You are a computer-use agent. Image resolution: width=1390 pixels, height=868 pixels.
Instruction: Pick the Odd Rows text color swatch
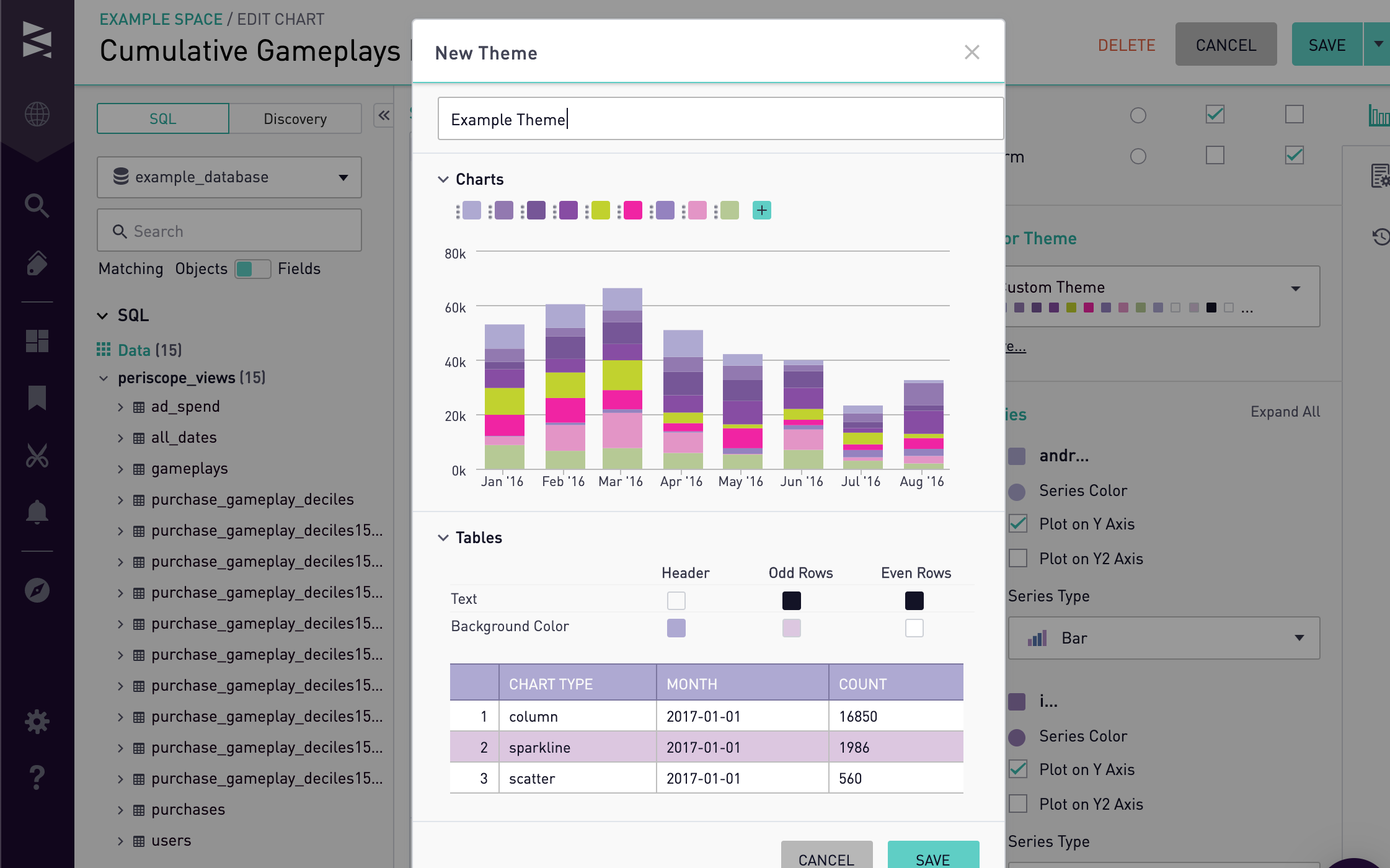pyautogui.click(x=792, y=601)
